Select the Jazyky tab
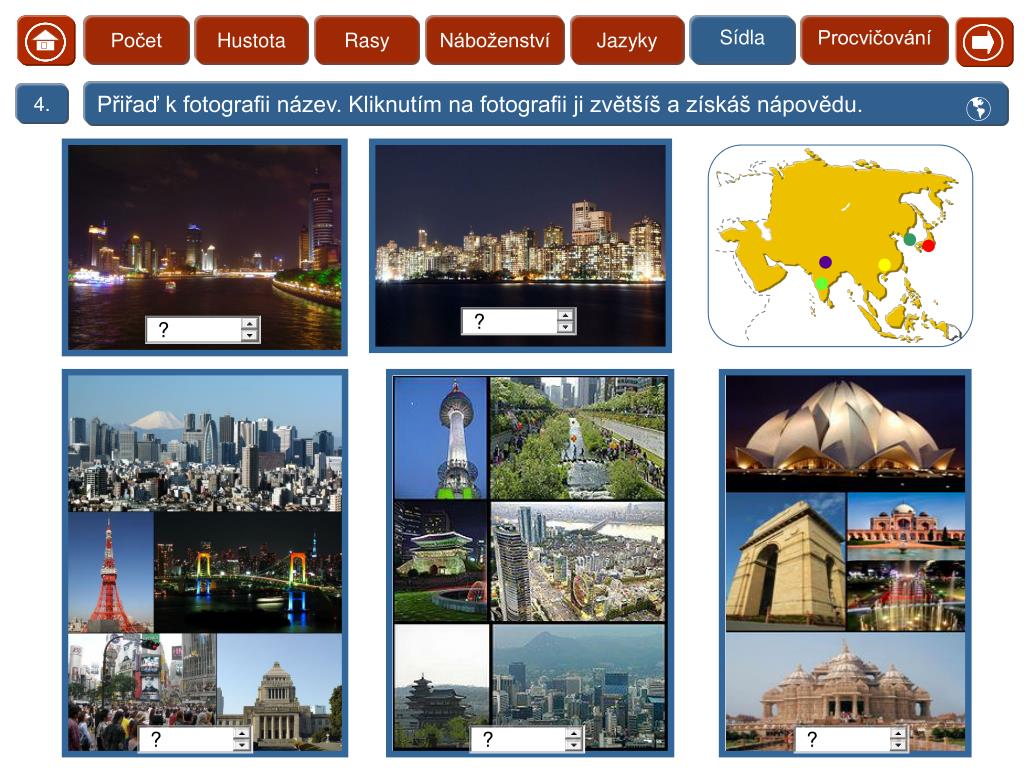This screenshot has width=1024, height=768. 627,40
